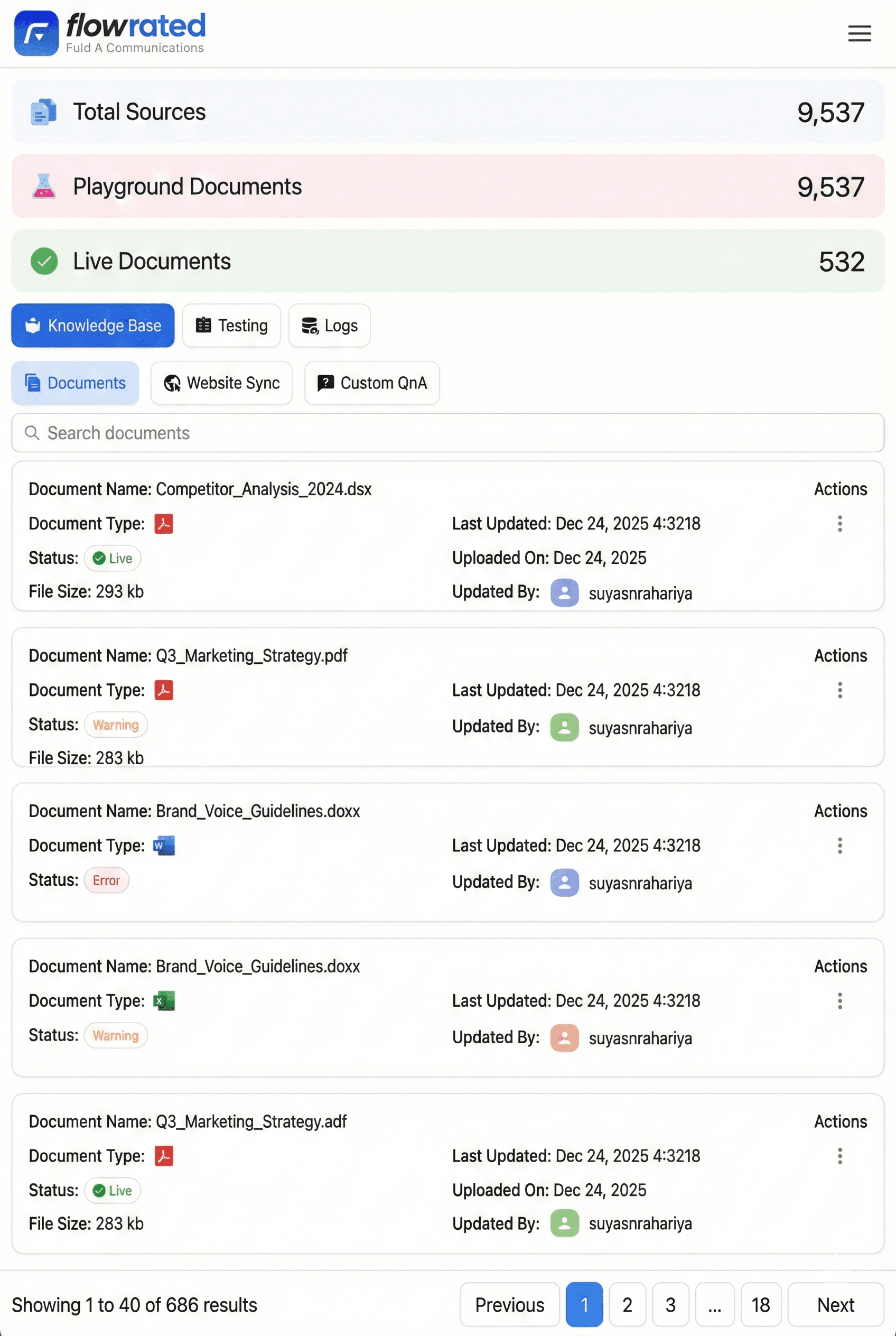Click PDF type icon for Competitor_Analysis_2024.dsx
This screenshot has width=896, height=1336.
click(164, 523)
